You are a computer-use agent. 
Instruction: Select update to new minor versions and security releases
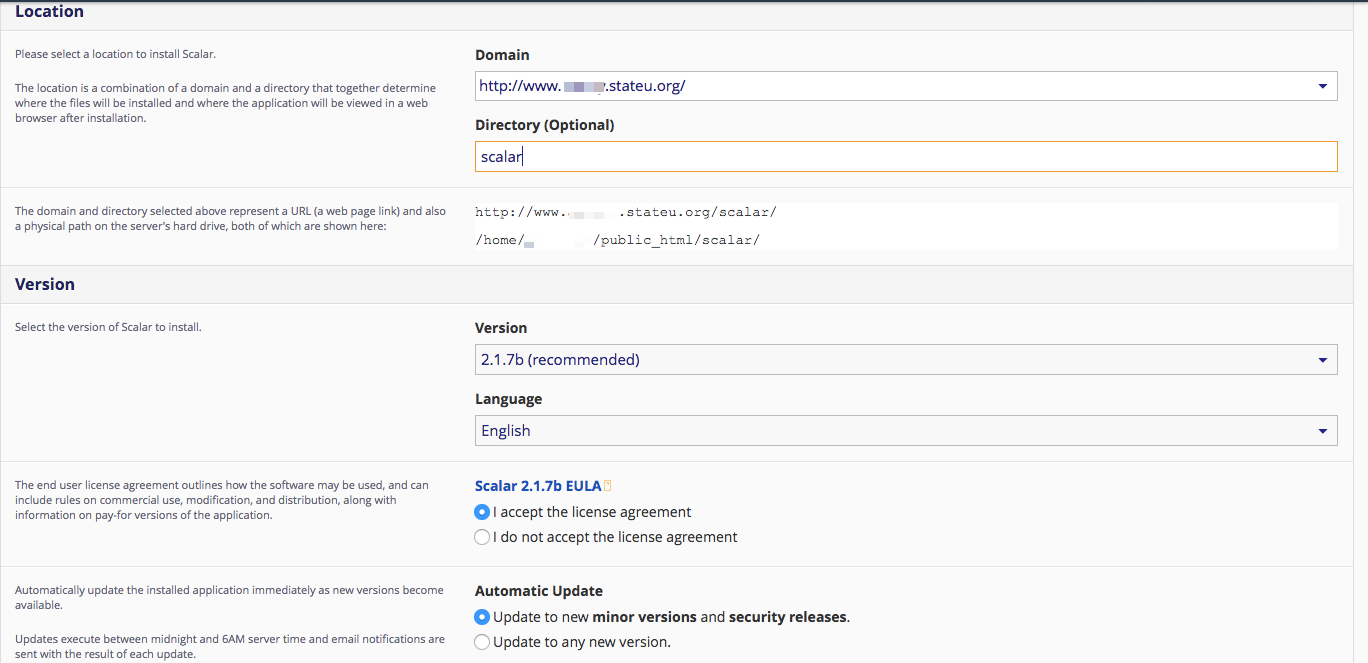tap(482, 617)
